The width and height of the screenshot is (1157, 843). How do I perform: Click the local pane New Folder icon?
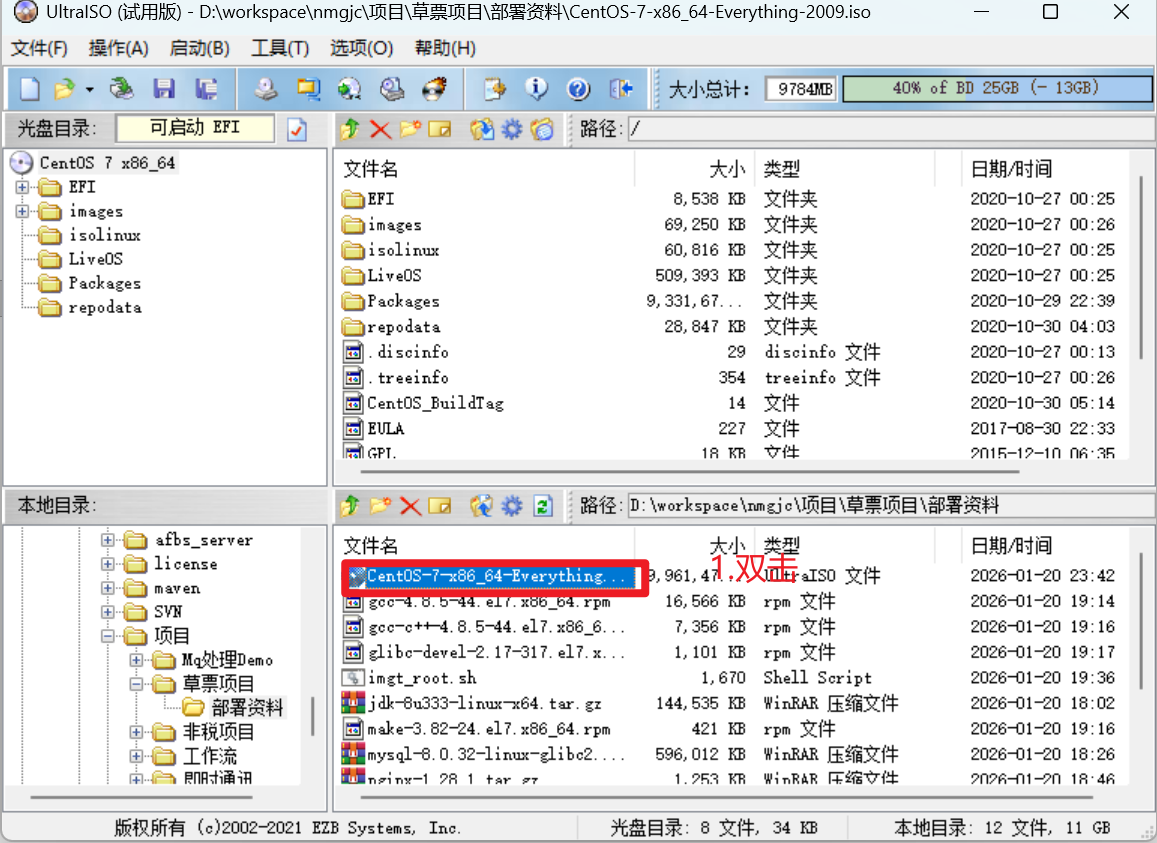point(381,506)
